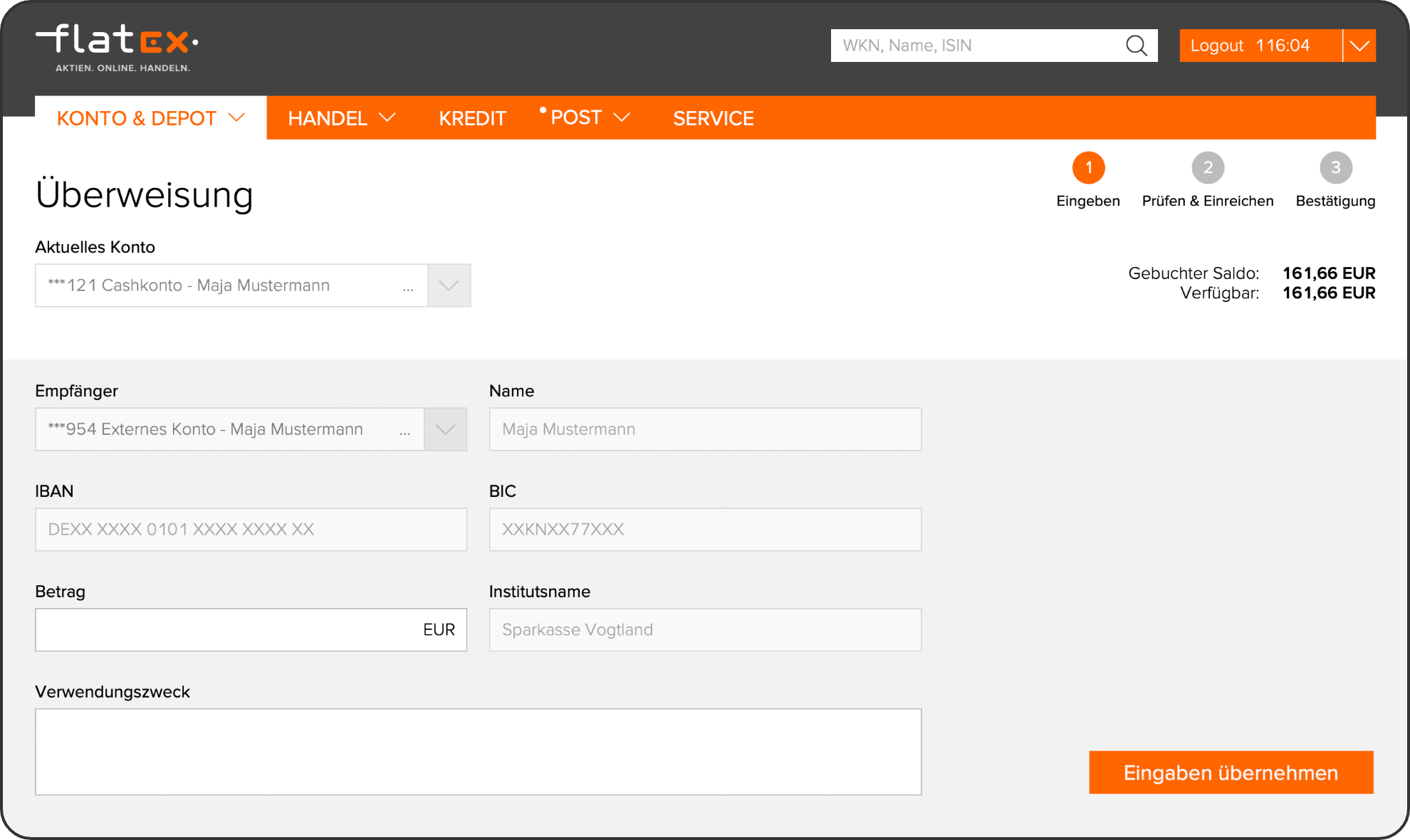Viewport: 1410px width, 840px height.
Task: Open the Kredit menu item
Action: [472, 118]
